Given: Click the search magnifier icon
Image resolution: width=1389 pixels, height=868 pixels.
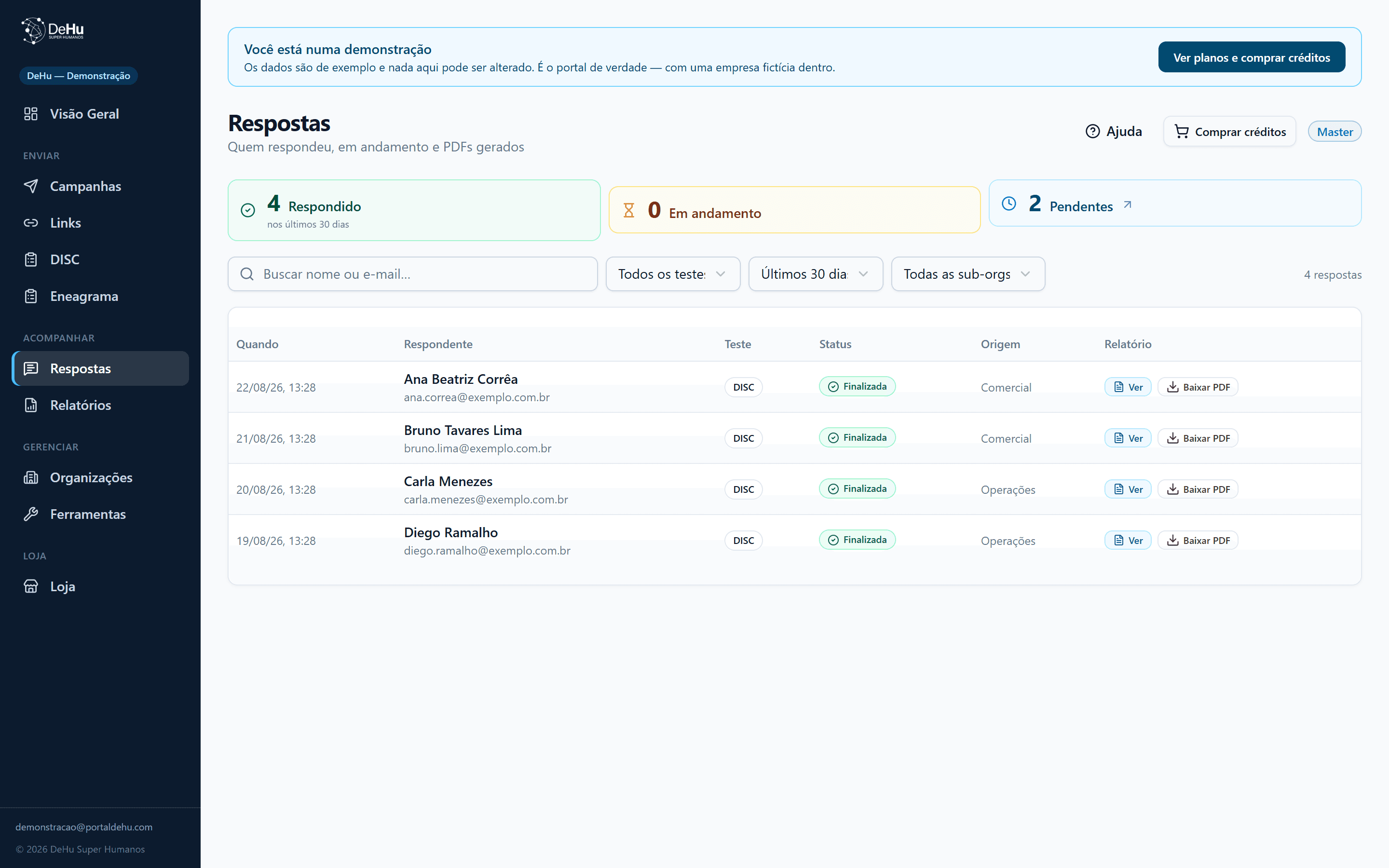Looking at the screenshot, I should click(247, 274).
